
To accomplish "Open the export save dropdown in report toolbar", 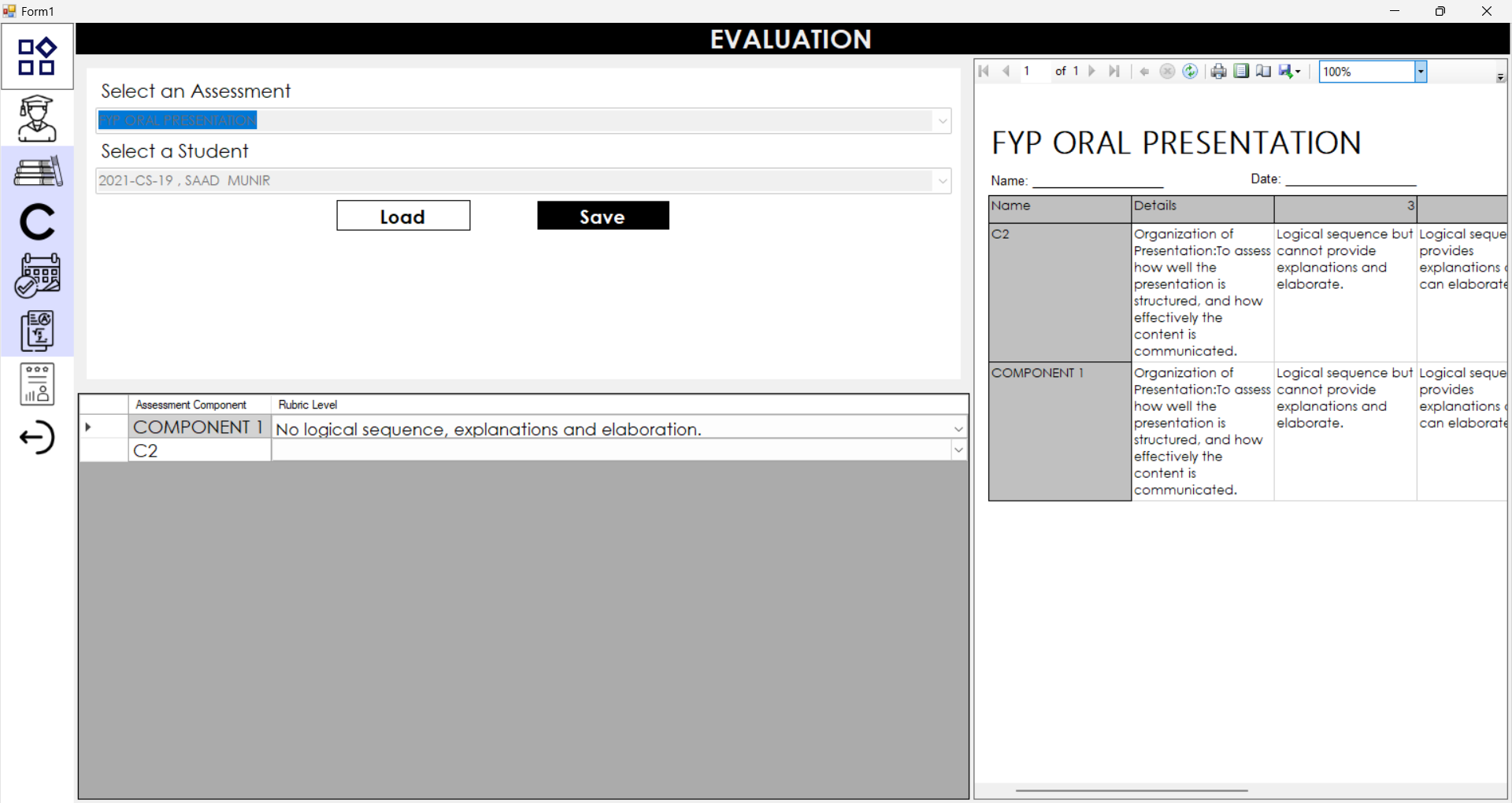I will [1289, 72].
